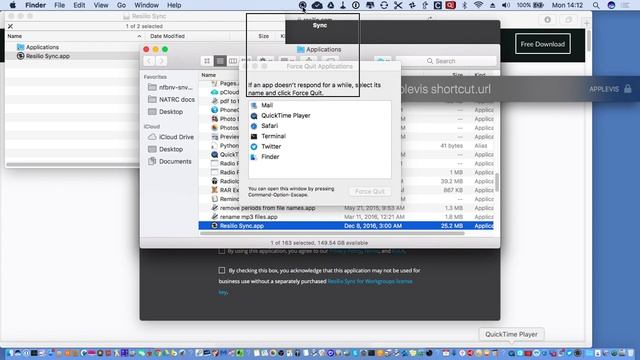Select Twitter in Force Quit list
640x360 pixels.
[x=320, y=146]
